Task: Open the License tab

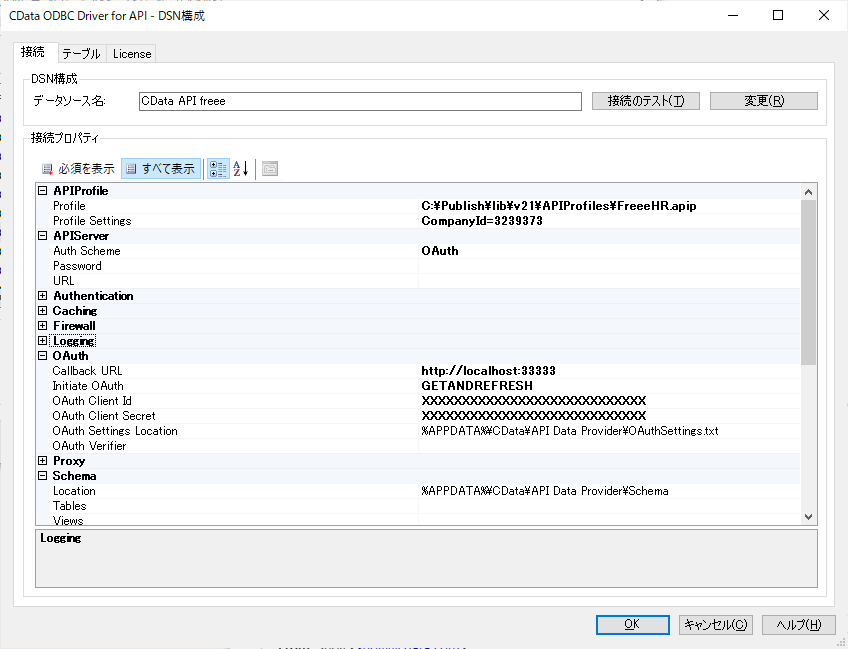Action: tap(131, 54)
